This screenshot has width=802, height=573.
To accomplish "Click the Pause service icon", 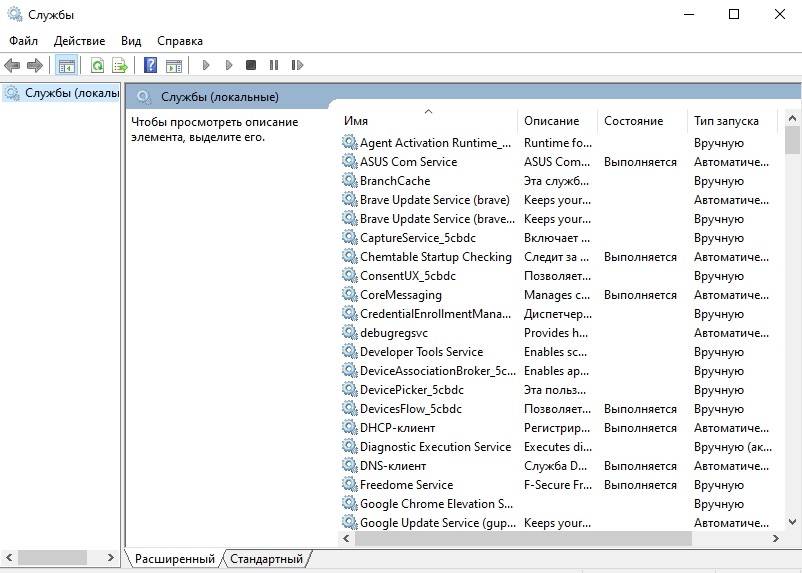I will click(x=274, y=66).
